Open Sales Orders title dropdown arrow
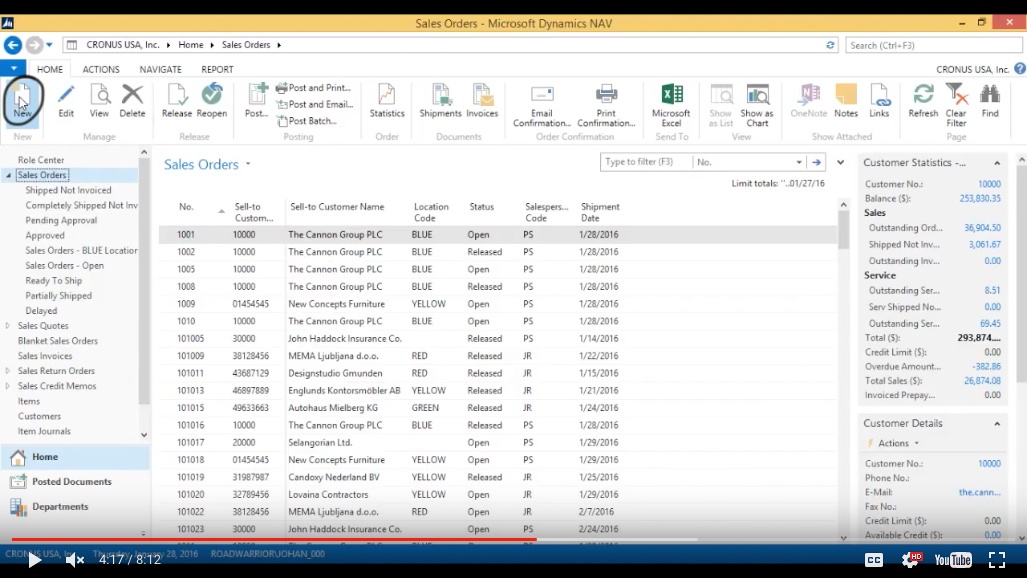This screenshot has height=578, width=1027. [x=248, y=164]
